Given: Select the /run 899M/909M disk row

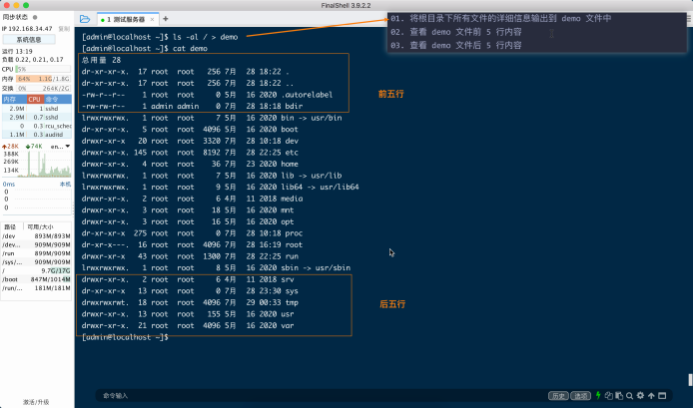Looking at the screenshot, I should pyautogui.click(x=36, y=253).
